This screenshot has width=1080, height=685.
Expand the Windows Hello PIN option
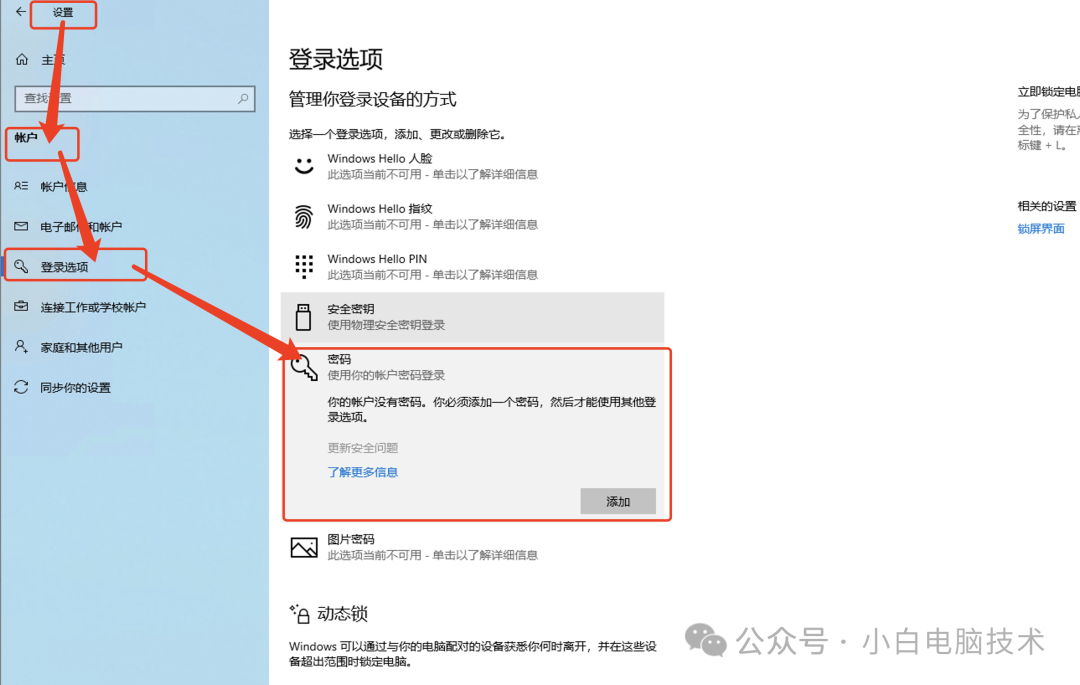pyautogui.click(x=472, y=266)
